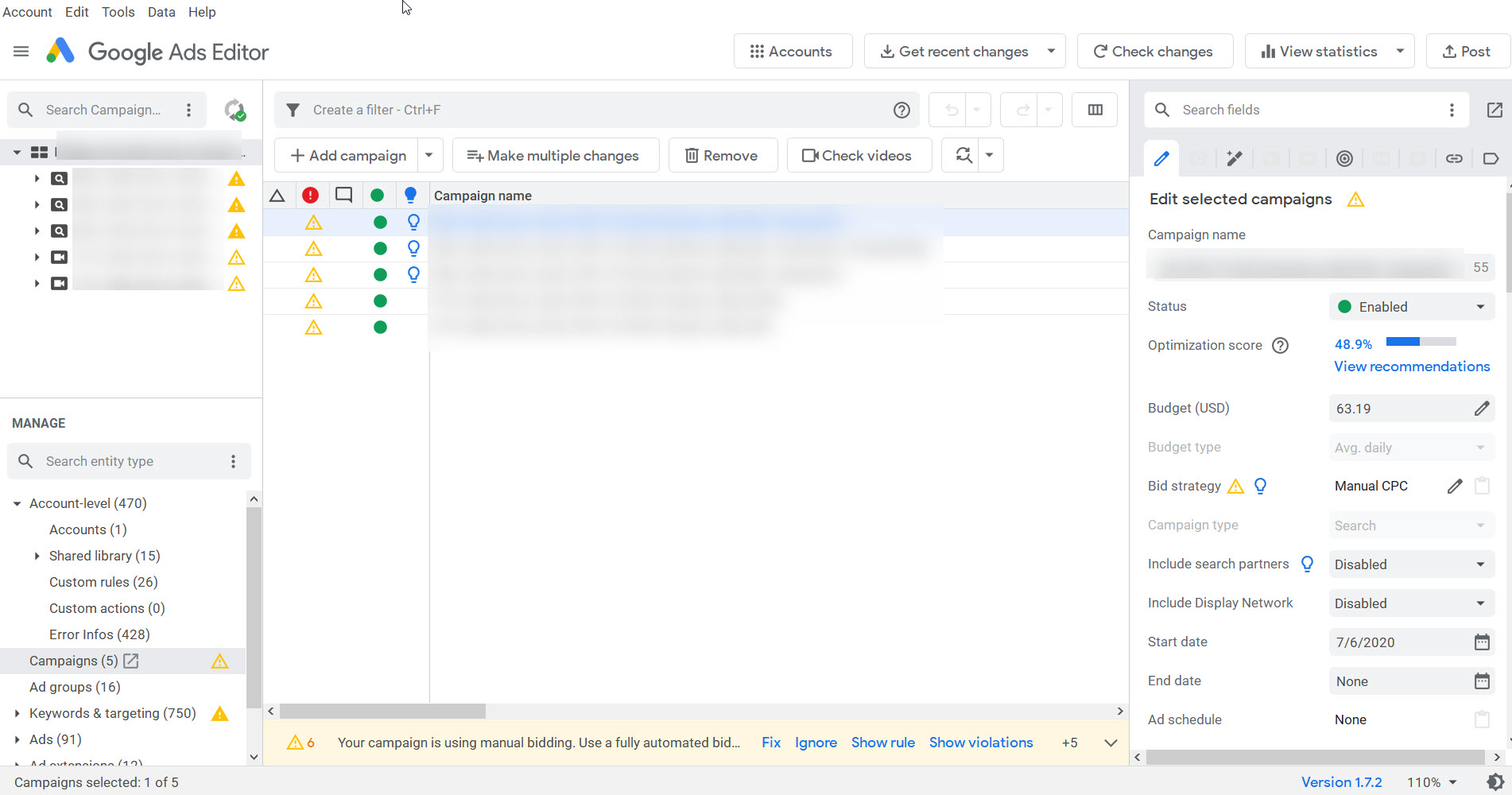Open the table columns icon
The width and height of the screenshot is (1512, 795).
coord(1095,110)
